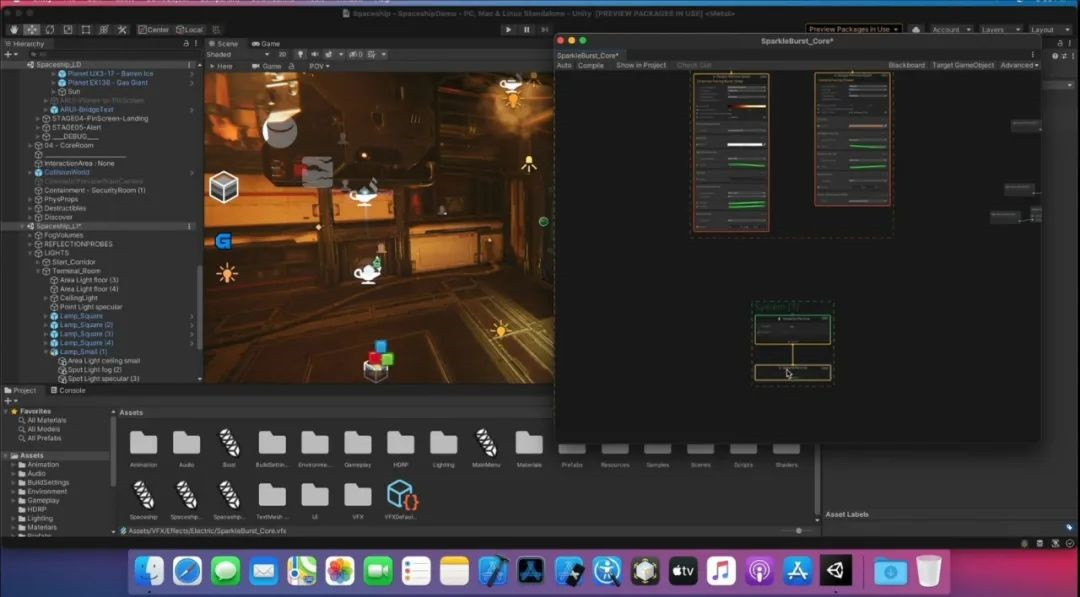Click the Pause button
1080x597 pixels.
coord(526,30)
